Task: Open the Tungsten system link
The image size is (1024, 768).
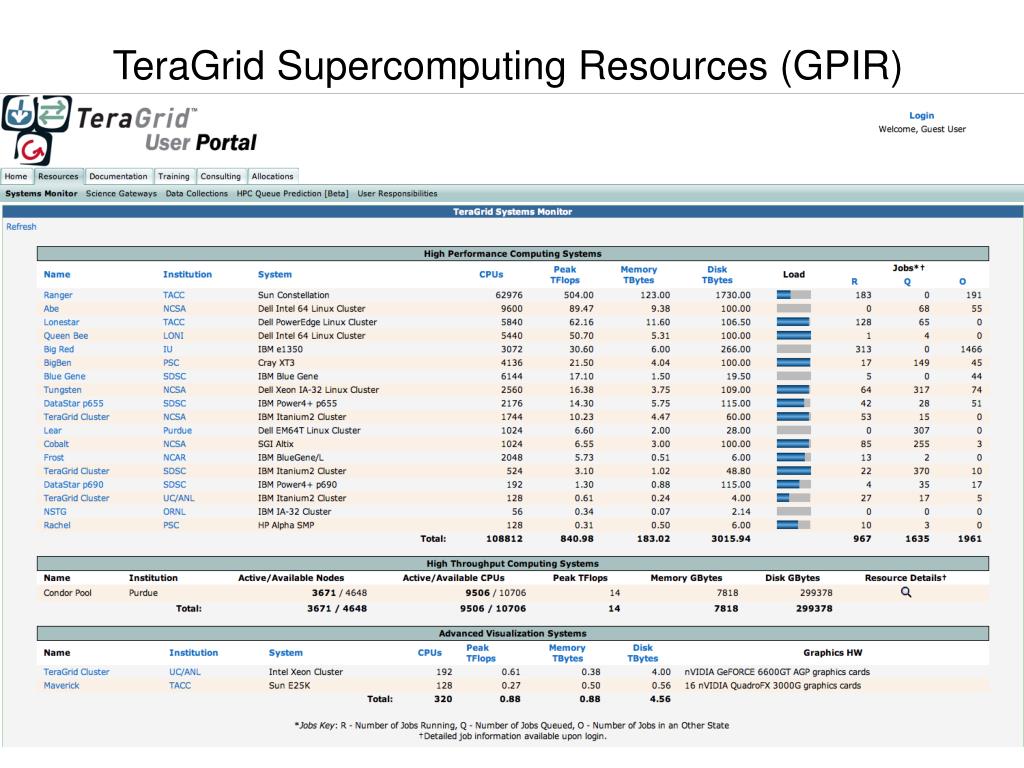Action: tap(63, 390)
